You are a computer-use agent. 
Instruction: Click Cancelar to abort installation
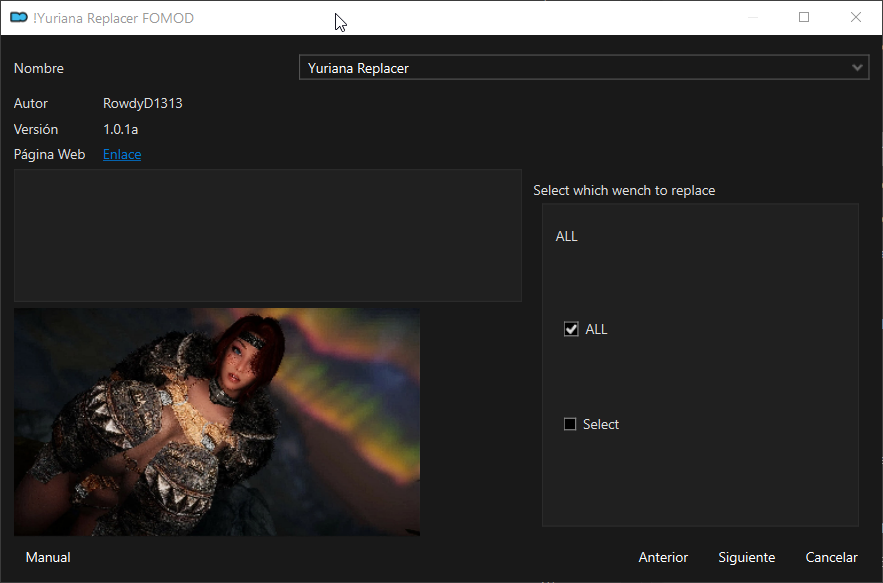pos(831,557)
